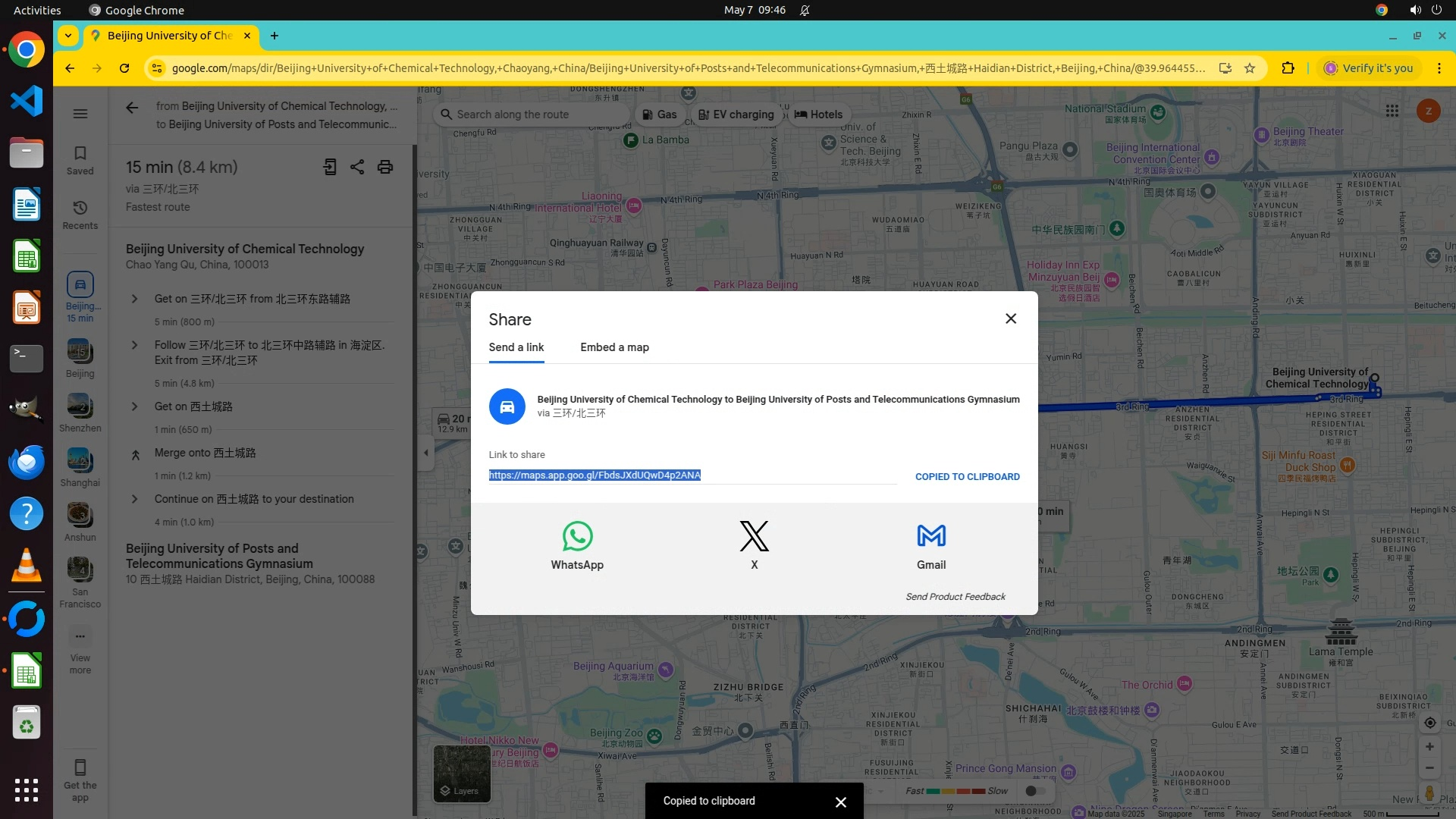The width and height of the screenshot is (1456, 819).
Task: Close the Share dialog
Action: click(x=1010, y=319)
